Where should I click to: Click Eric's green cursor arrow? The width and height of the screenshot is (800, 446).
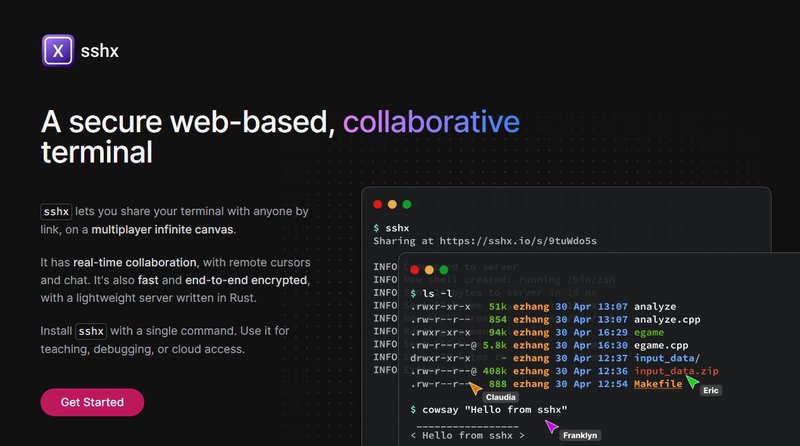[x=692, y=381]
